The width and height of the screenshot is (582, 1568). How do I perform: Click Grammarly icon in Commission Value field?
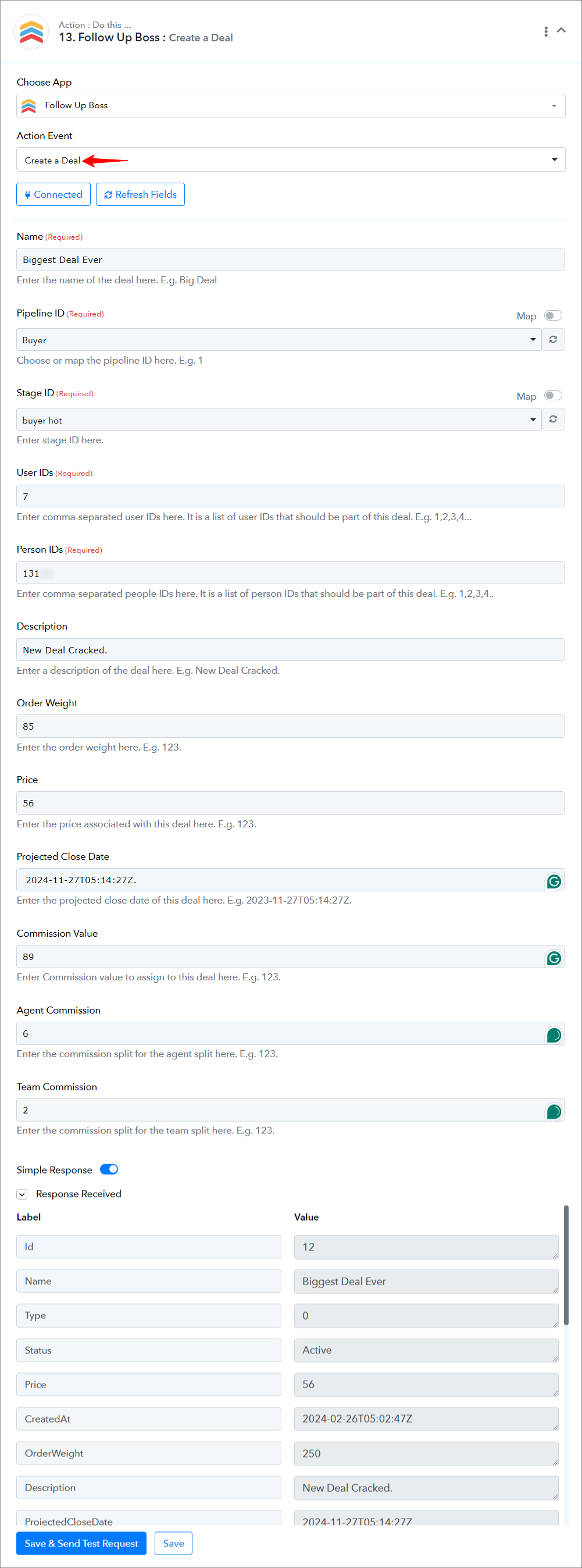[x=554, y=958]
